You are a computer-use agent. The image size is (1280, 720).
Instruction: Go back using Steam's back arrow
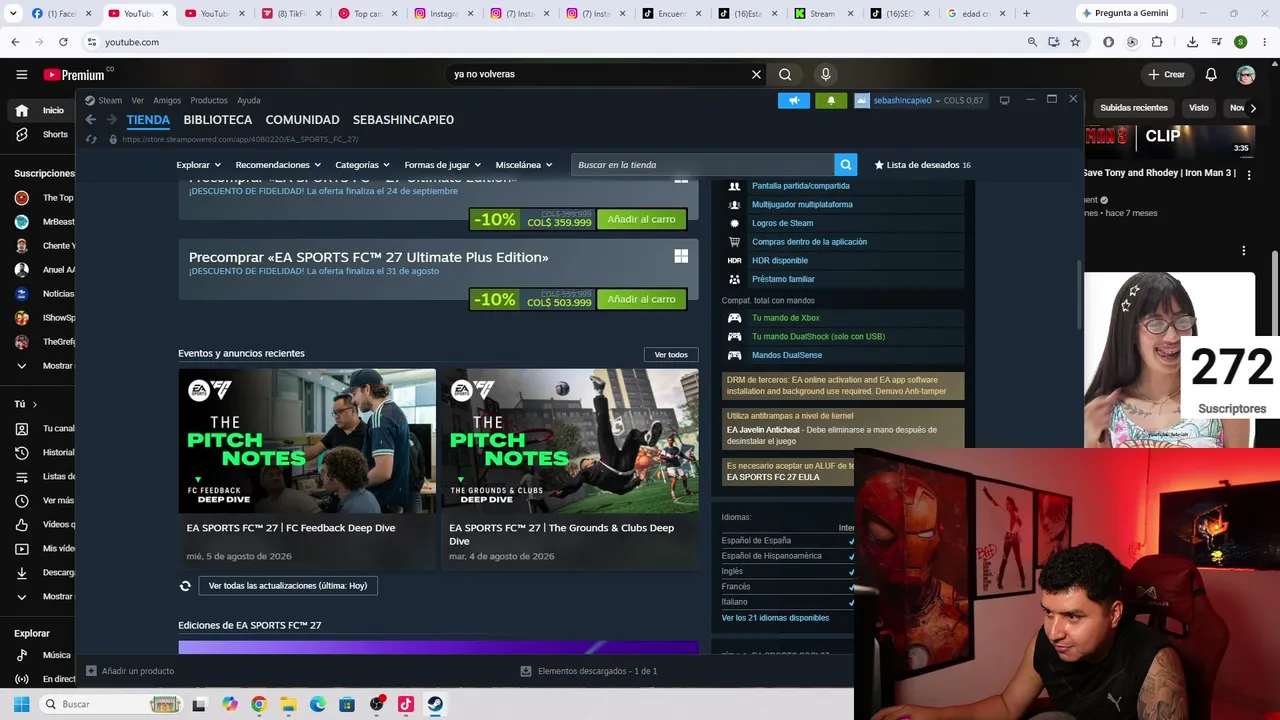coord(90,119)
